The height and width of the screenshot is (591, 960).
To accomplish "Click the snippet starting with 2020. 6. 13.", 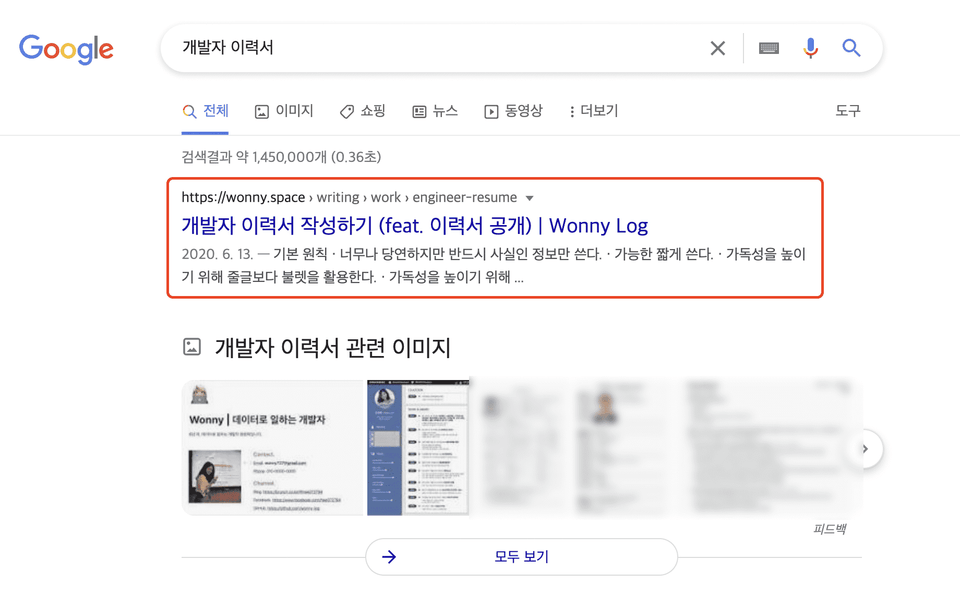I will [x=493, y=265].
